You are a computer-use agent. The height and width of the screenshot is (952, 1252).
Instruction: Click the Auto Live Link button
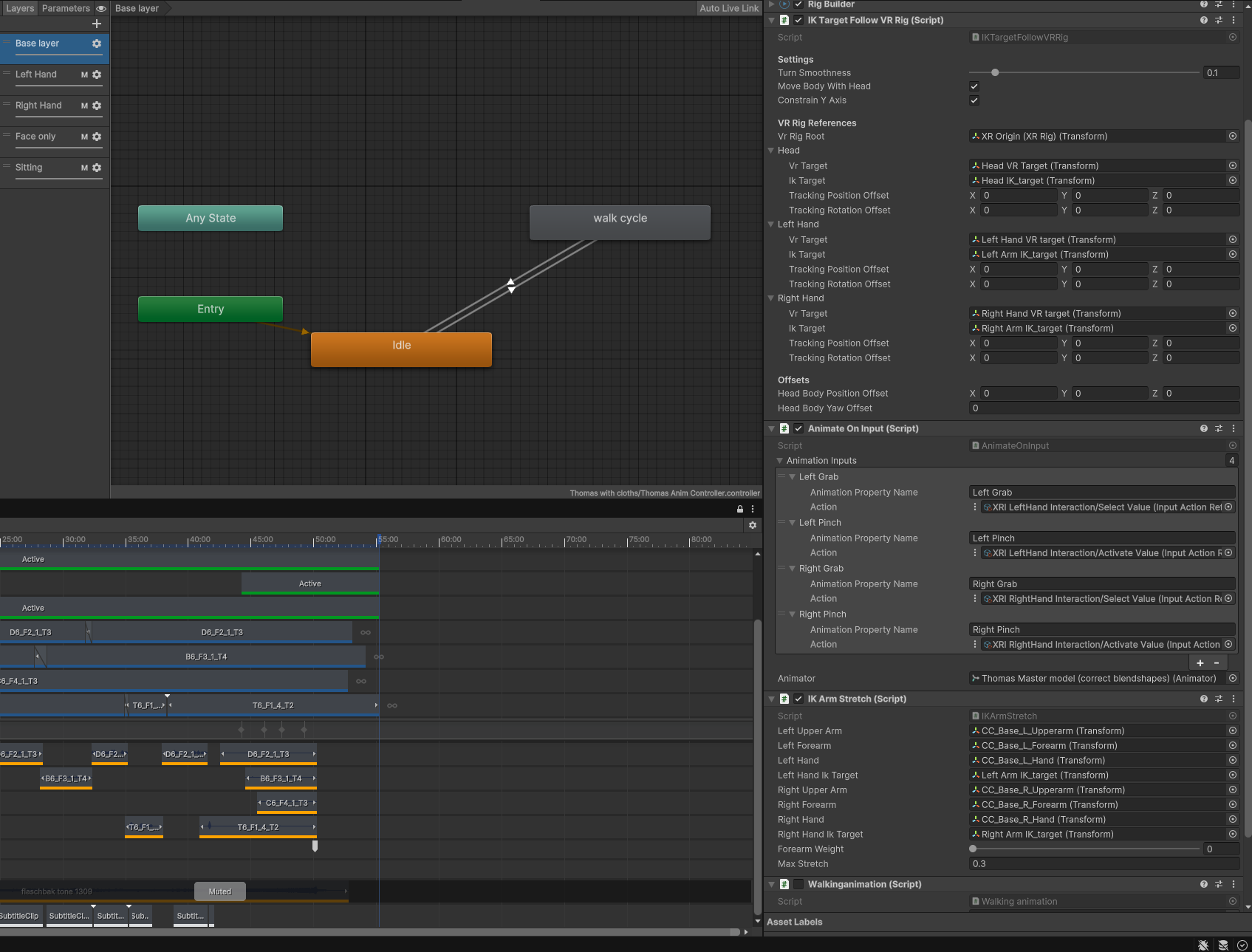click(729, 8)
